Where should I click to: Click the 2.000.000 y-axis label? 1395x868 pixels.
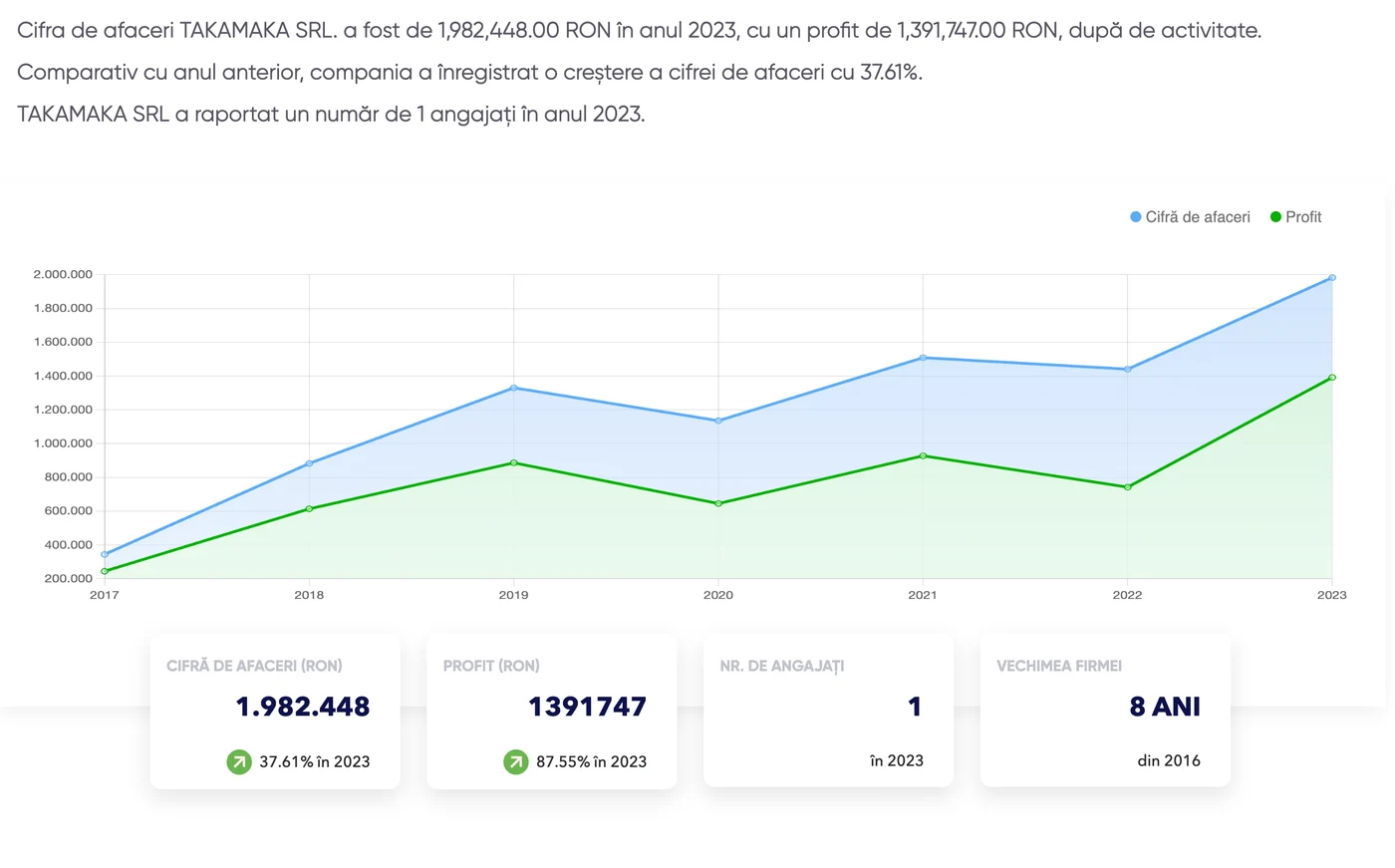pyautogui.click(x=63, y=275)
